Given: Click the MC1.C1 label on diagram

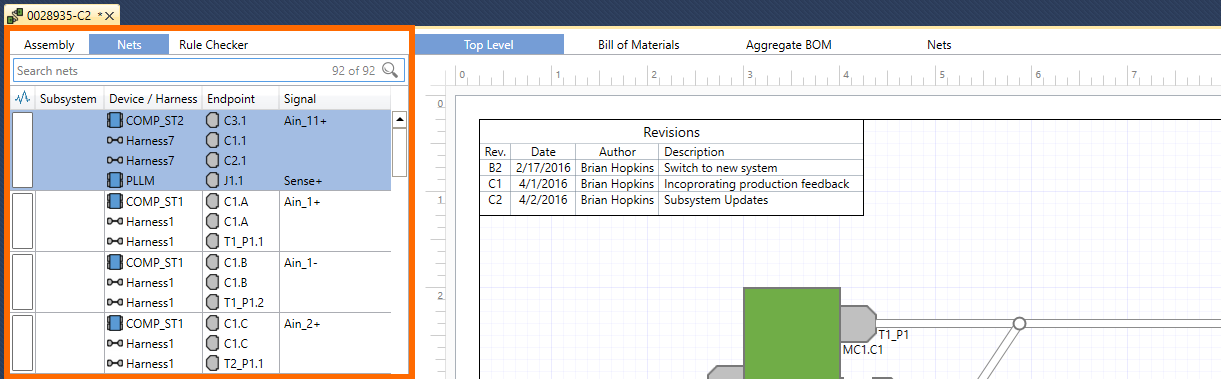Looking at the screenshot, I should point(863,350).
